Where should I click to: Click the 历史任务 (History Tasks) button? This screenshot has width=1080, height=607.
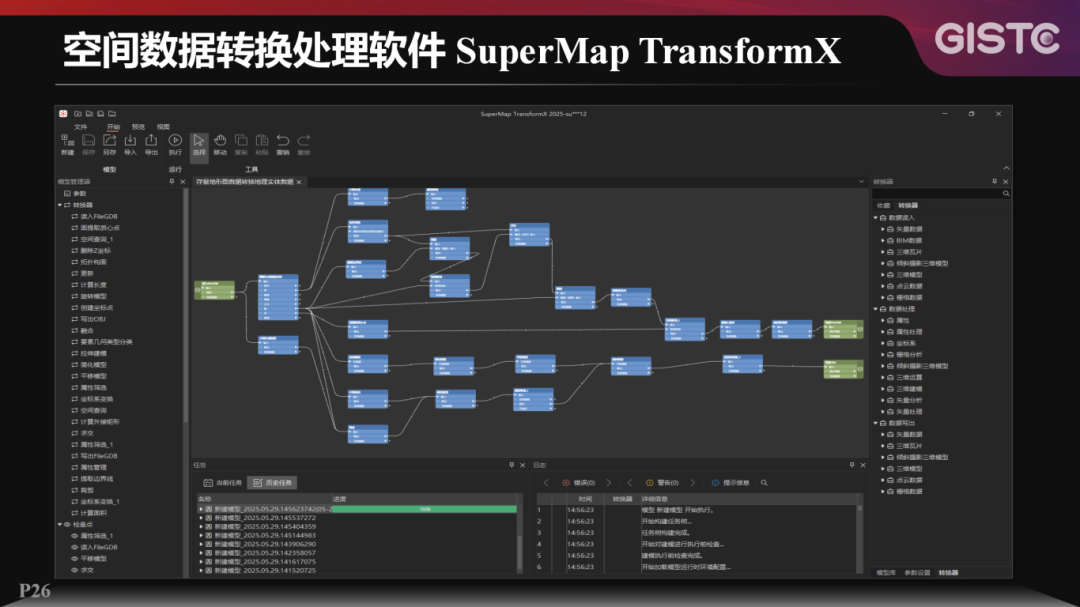click(x=272, y=483)
